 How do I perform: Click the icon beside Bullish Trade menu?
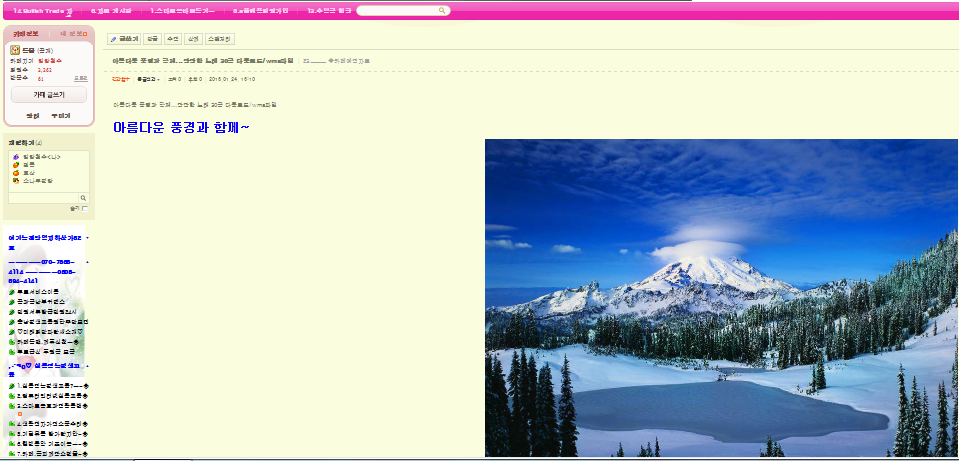click(68, 11)
